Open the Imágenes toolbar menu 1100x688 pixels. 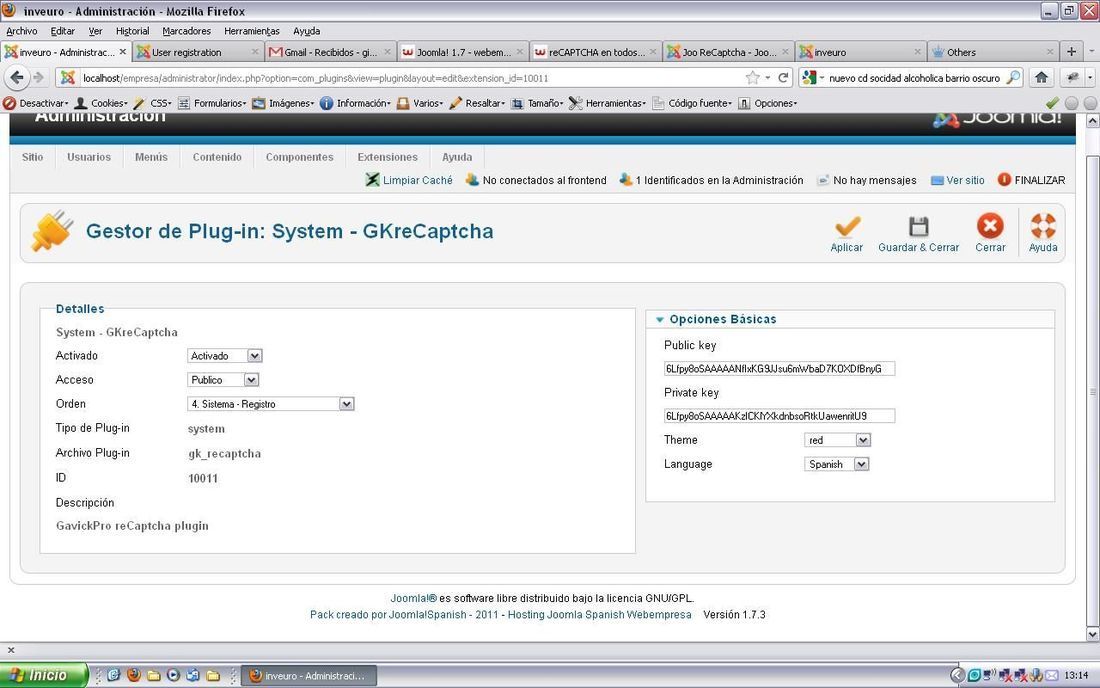click(x=283, y=103)
